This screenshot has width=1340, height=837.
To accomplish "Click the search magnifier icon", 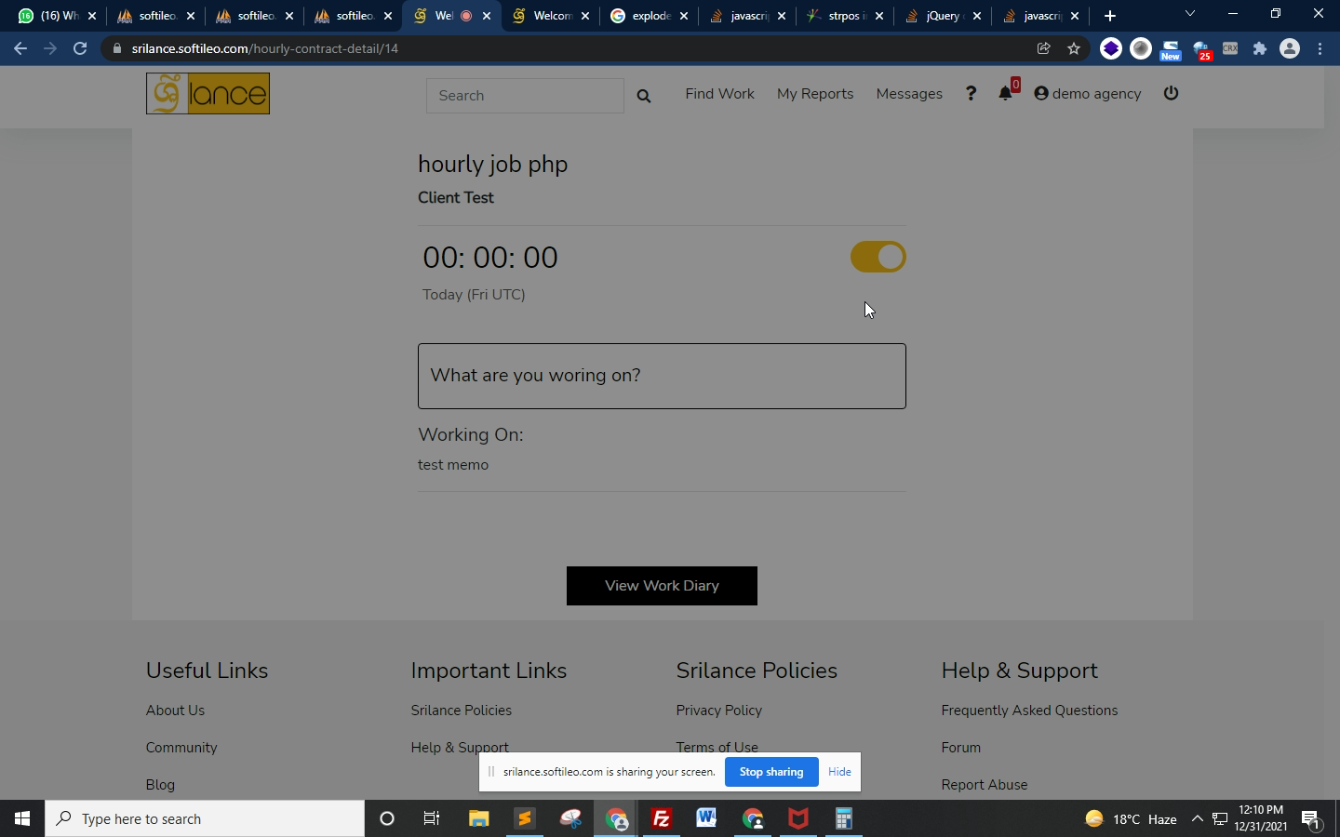I will click(x=644, y=96).
